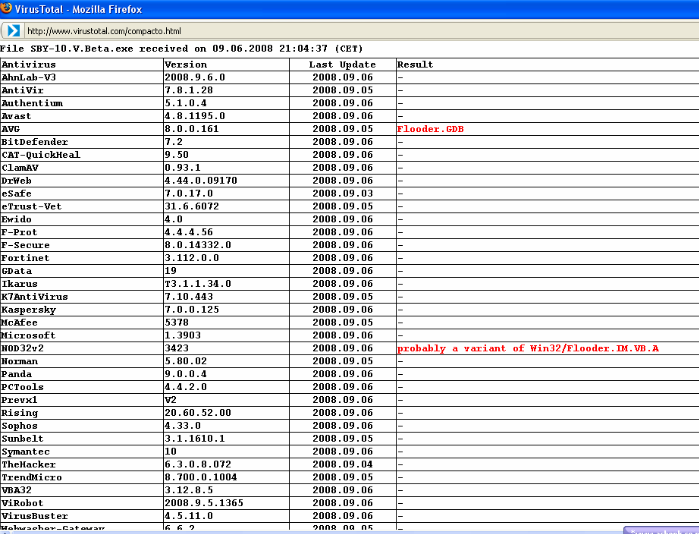Select the 'AVG' row name
The image size is (699, 534).
[x=11, y=129]
